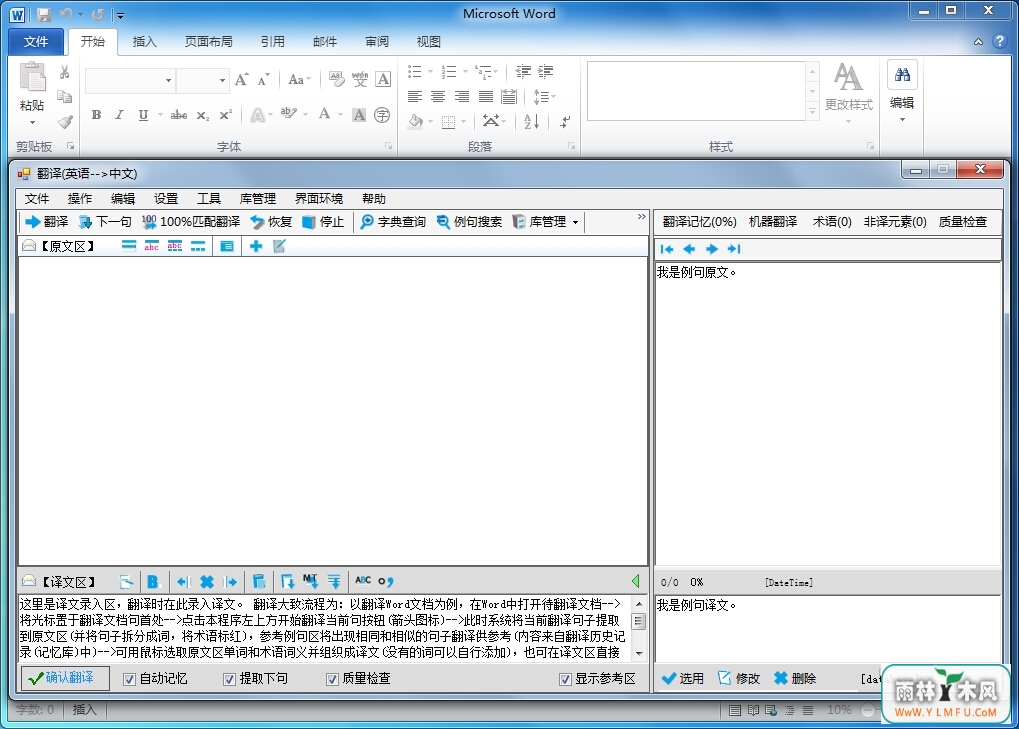This screenshot has width=1019, height=729.
Task: Expand the 库管理 toolbar dropdown arrow
Action: tap(575, 222)
